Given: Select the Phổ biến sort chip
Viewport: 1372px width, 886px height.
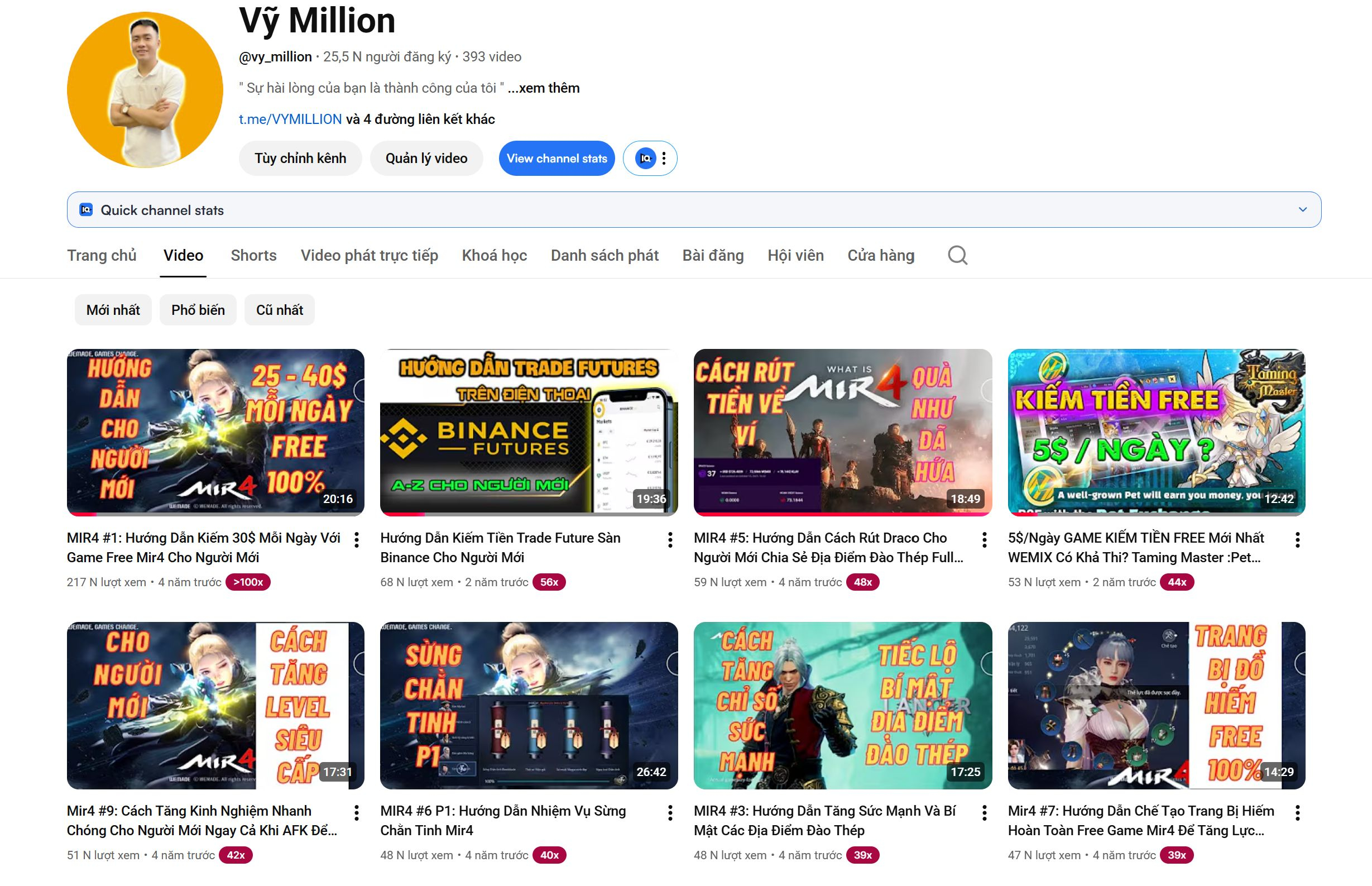Looking at the screenshot, I should tap(198, 310).
